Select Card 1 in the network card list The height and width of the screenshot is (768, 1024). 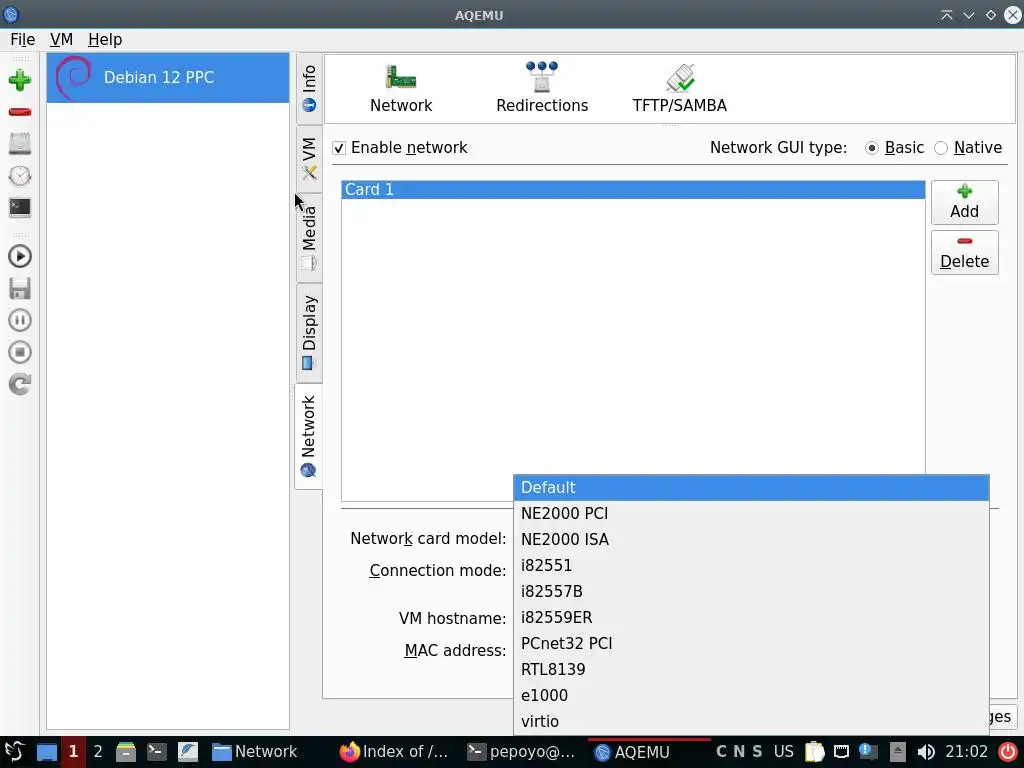click(633, 189)
